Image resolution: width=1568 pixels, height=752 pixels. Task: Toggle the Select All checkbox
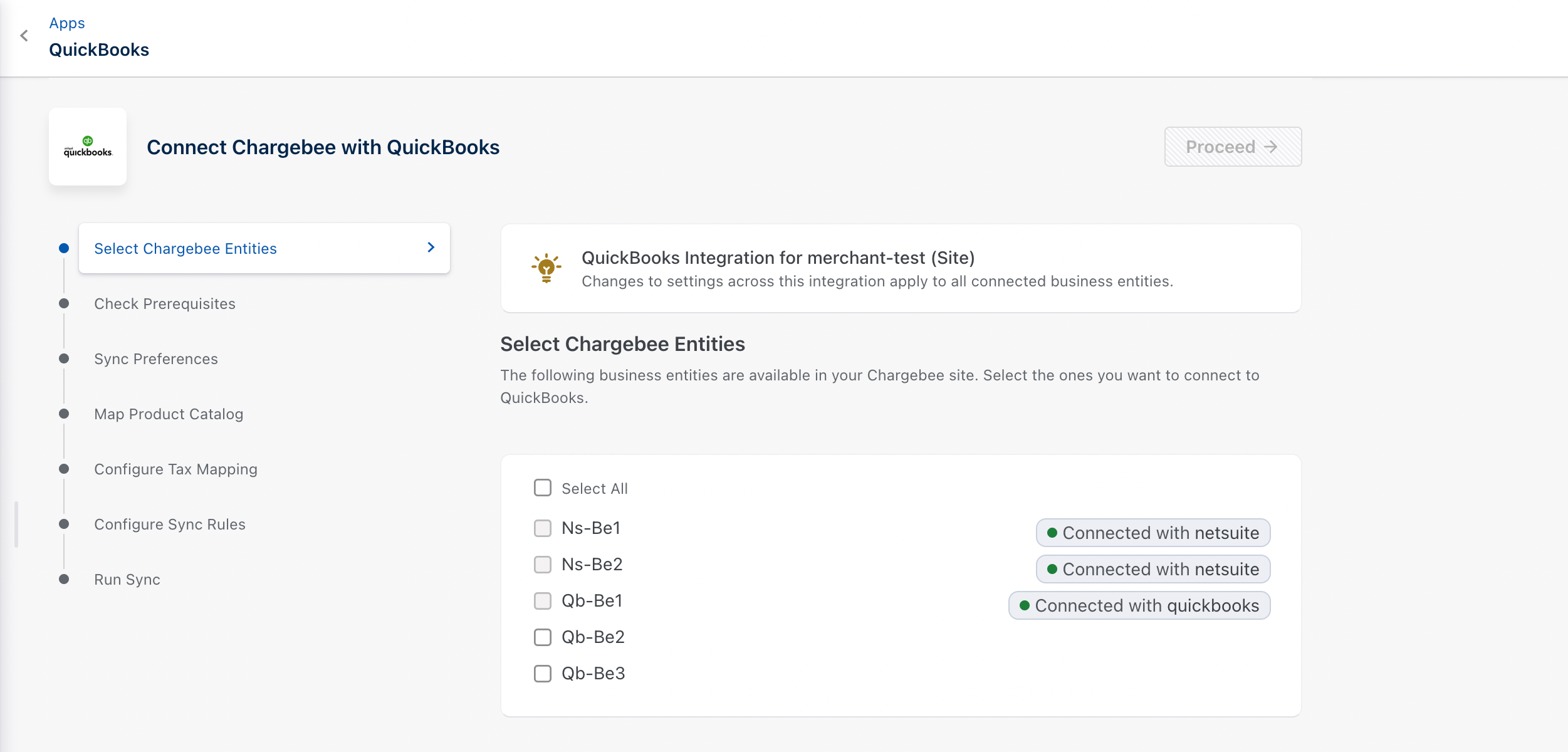542,488
